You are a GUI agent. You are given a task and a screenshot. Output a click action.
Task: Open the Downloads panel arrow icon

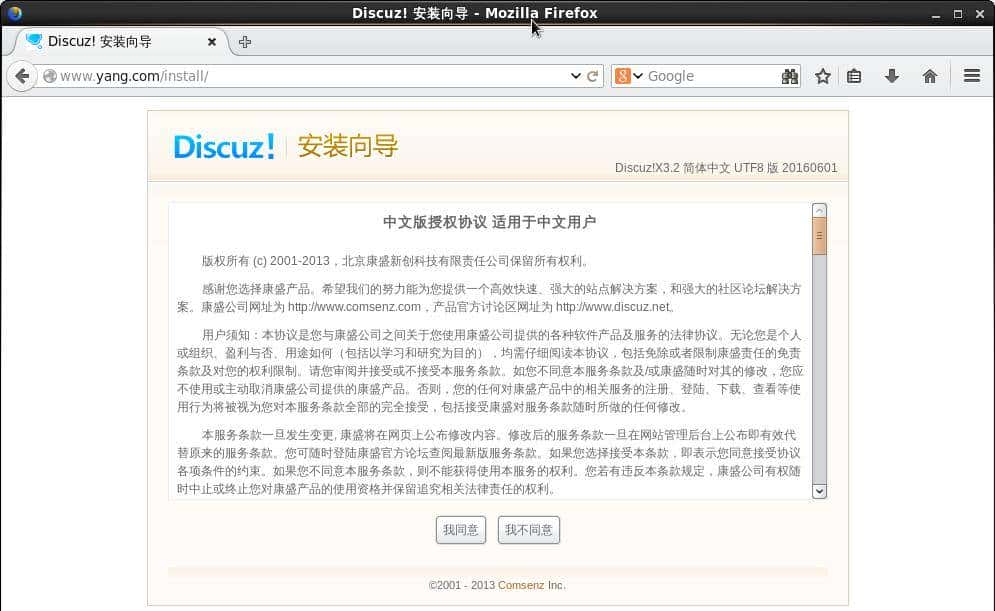click(x=891, y=75)
